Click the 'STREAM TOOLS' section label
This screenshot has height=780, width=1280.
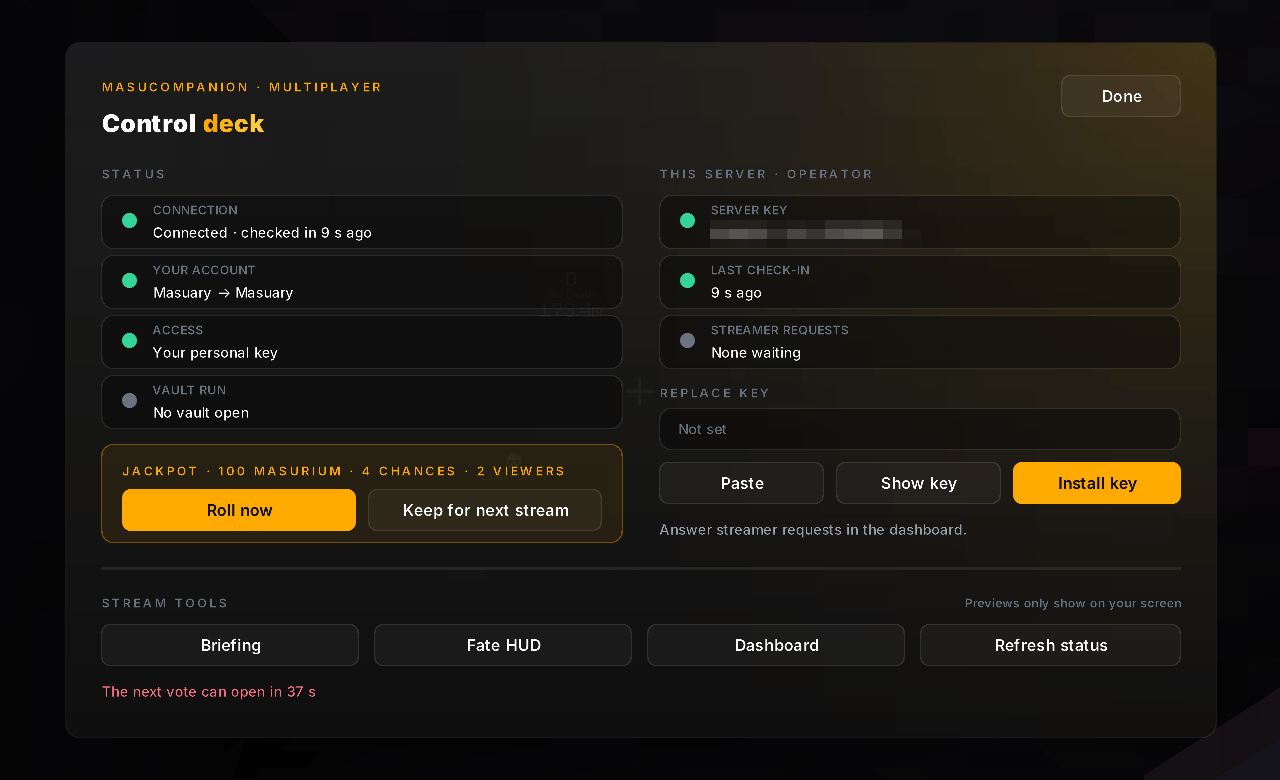pos(165,603)
